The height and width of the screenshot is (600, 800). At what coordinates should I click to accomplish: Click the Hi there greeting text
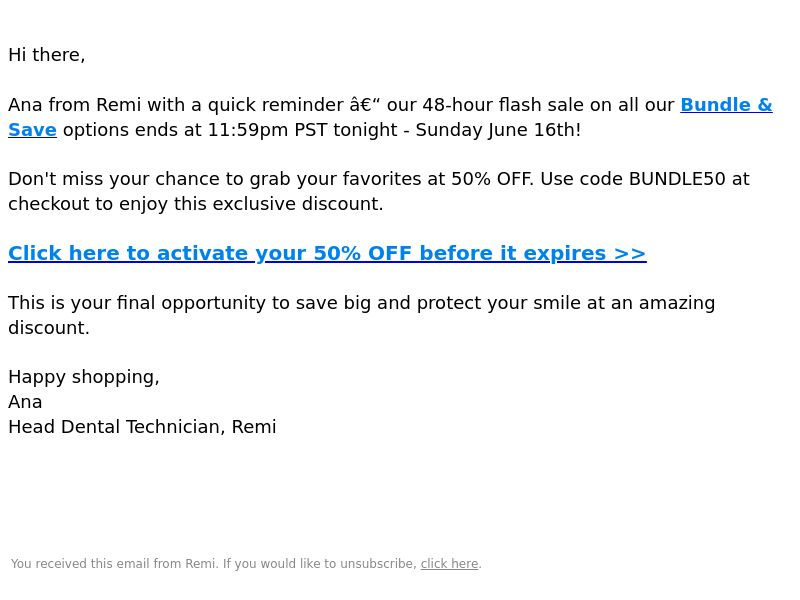[46, 55]
